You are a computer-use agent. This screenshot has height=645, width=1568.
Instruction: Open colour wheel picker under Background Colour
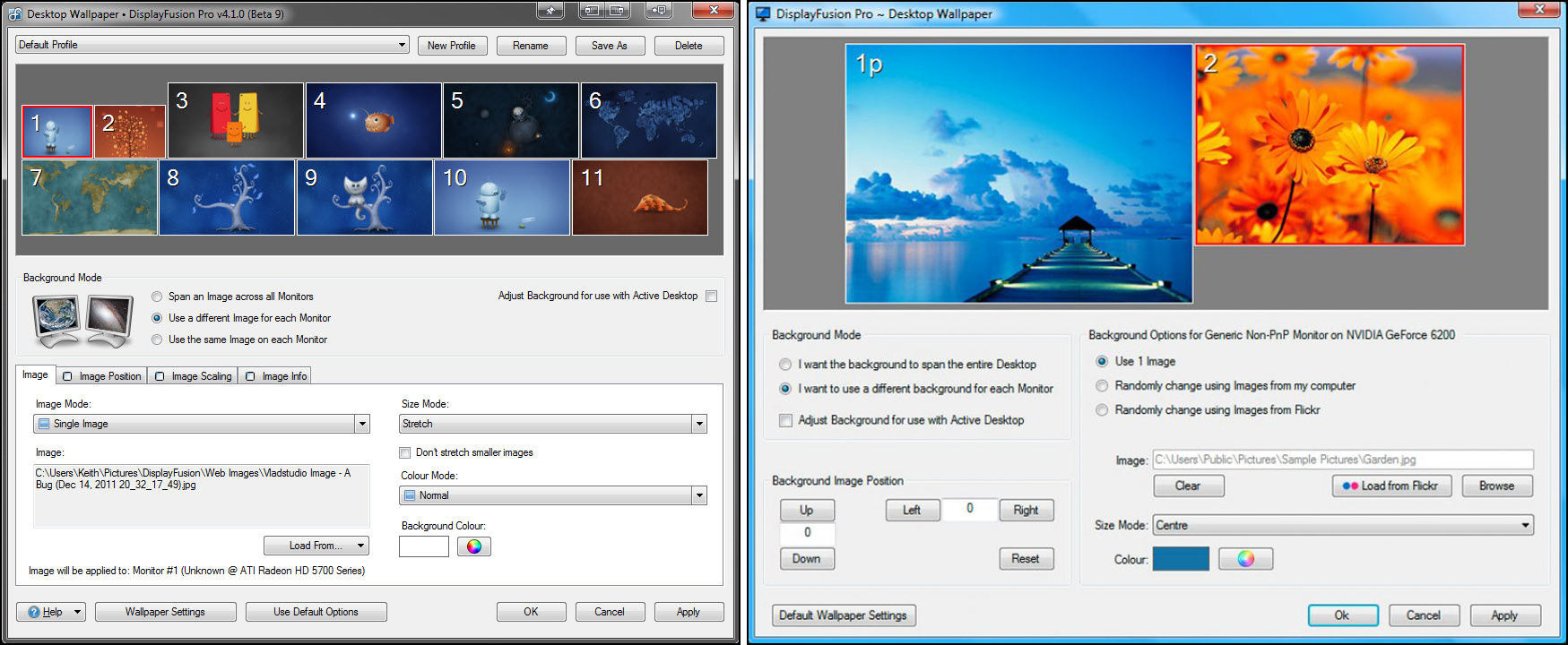pyautogui.click(x=474, y=546)
